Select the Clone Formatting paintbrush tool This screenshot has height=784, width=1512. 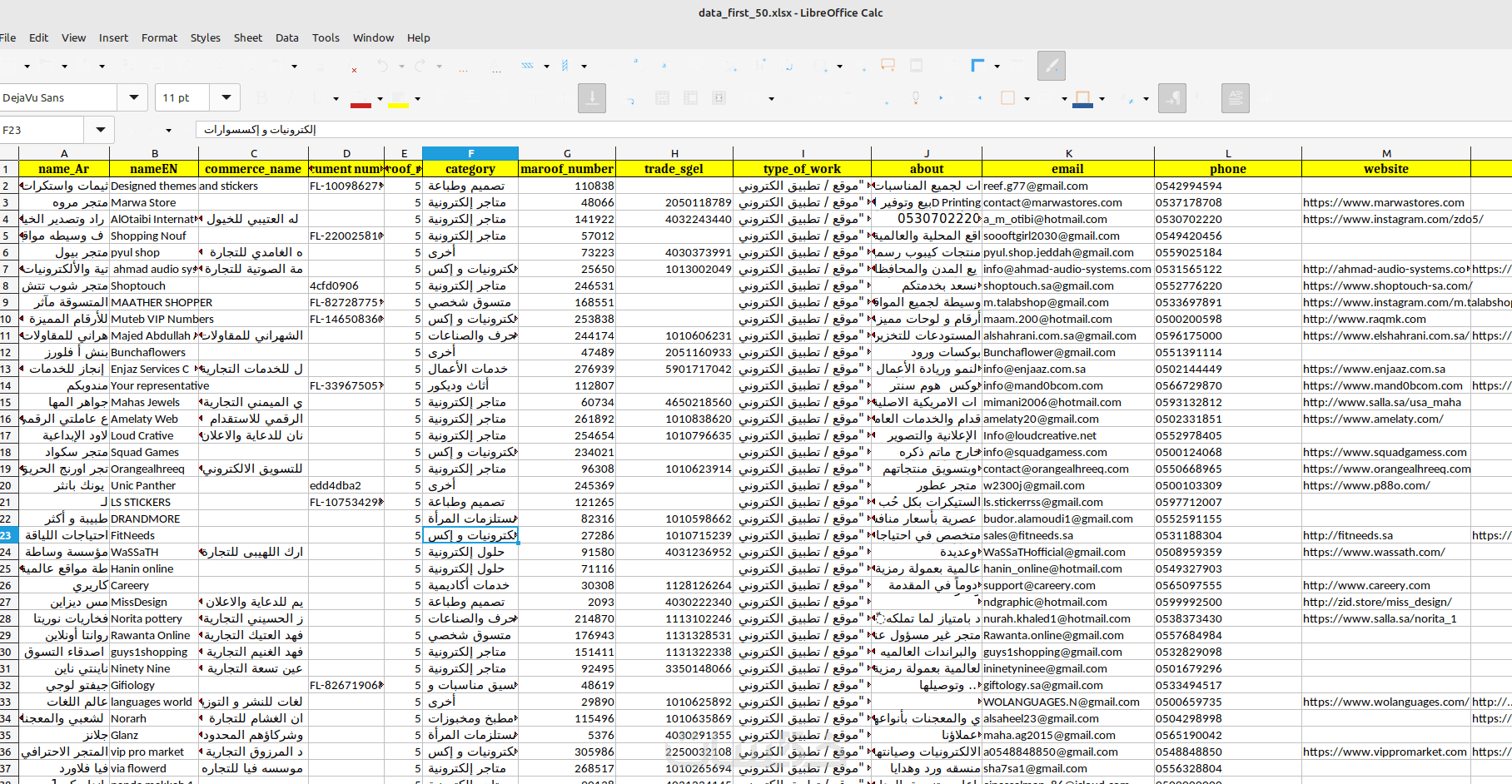point(321,66)
